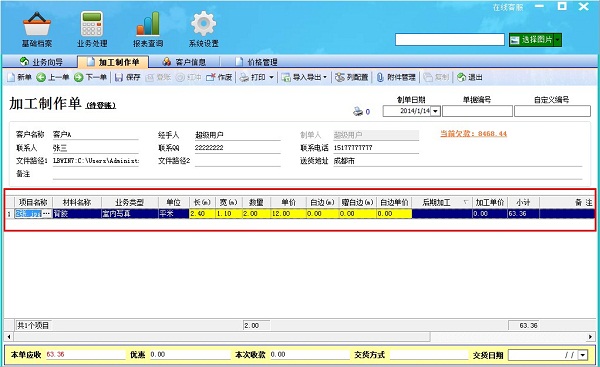Screen dimensions: 600x367
Task: Click the horizontal scrollbar right arrow
Action: 590,337
